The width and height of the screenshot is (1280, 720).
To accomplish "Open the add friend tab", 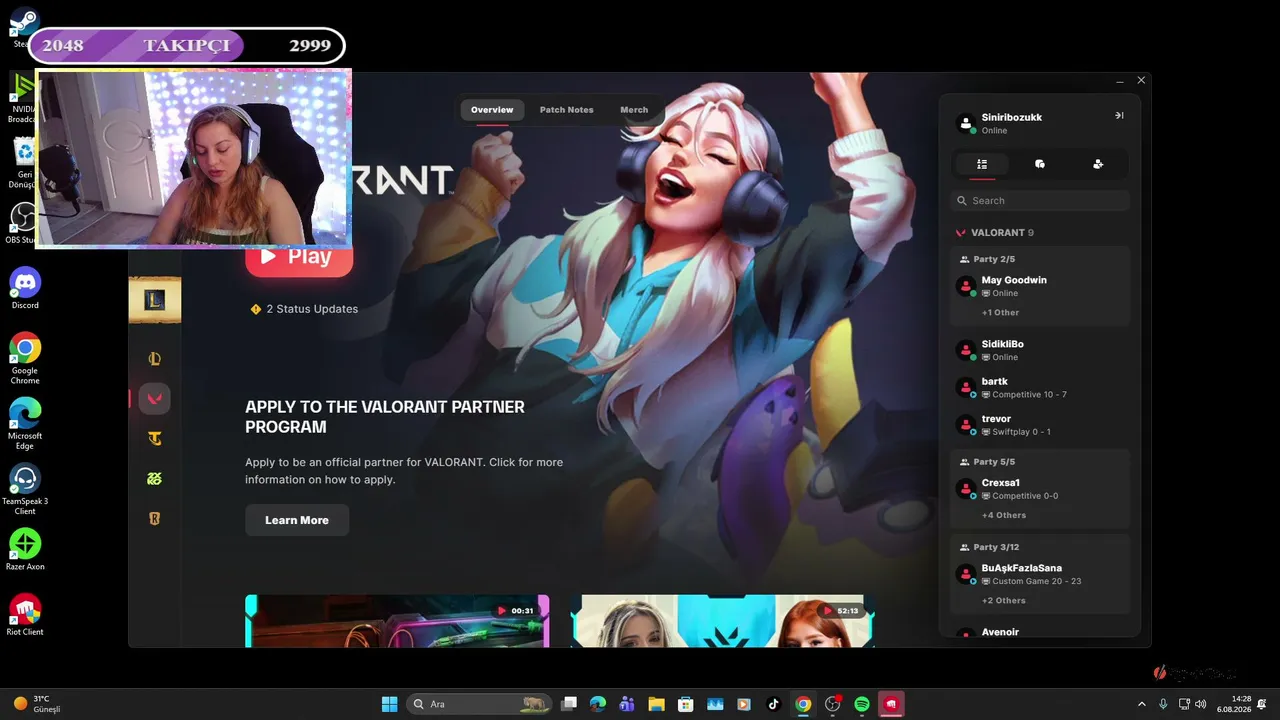I will [x=1098, y=164].
